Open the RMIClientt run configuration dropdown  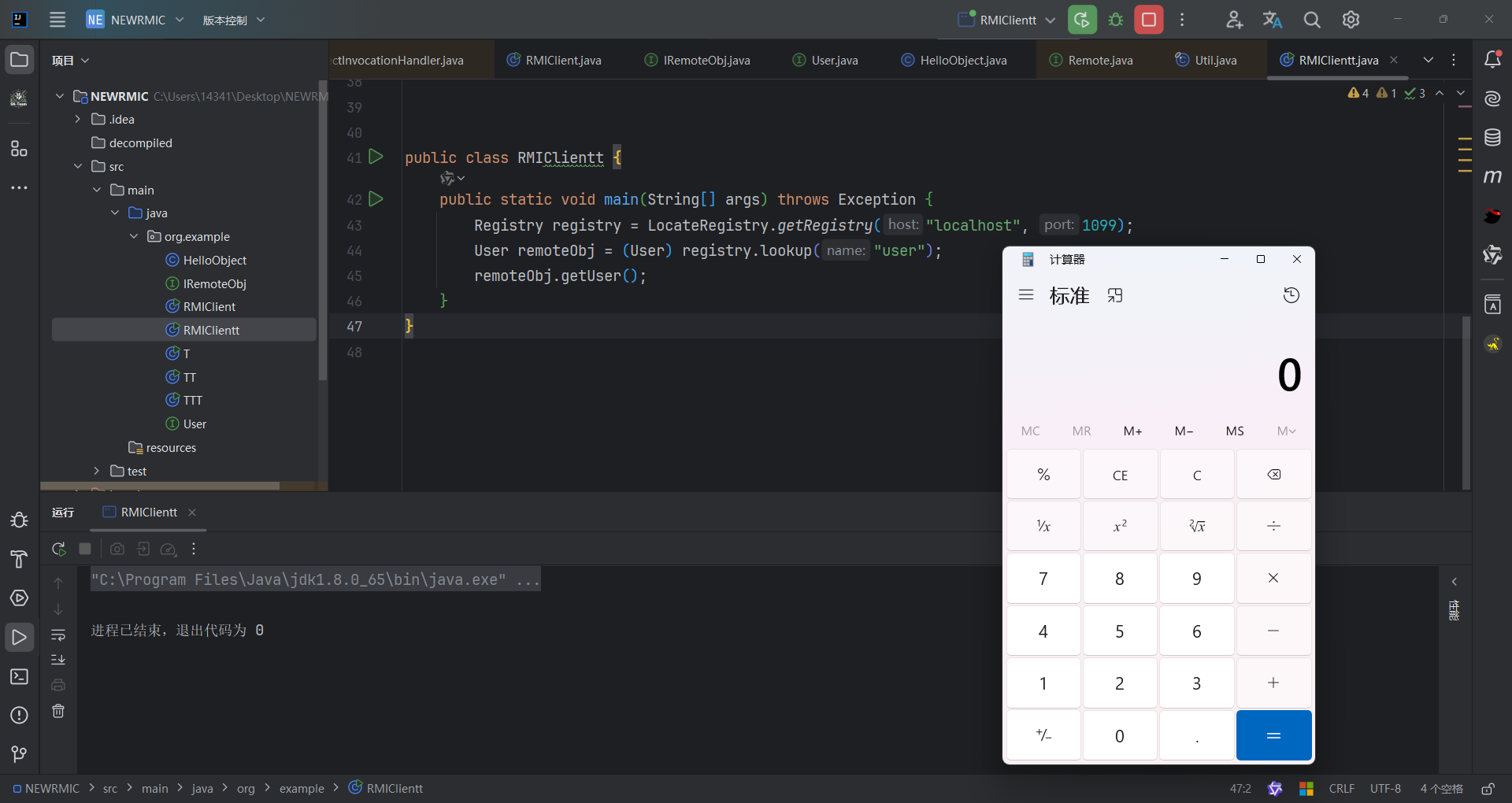[x=1006, y=20]
